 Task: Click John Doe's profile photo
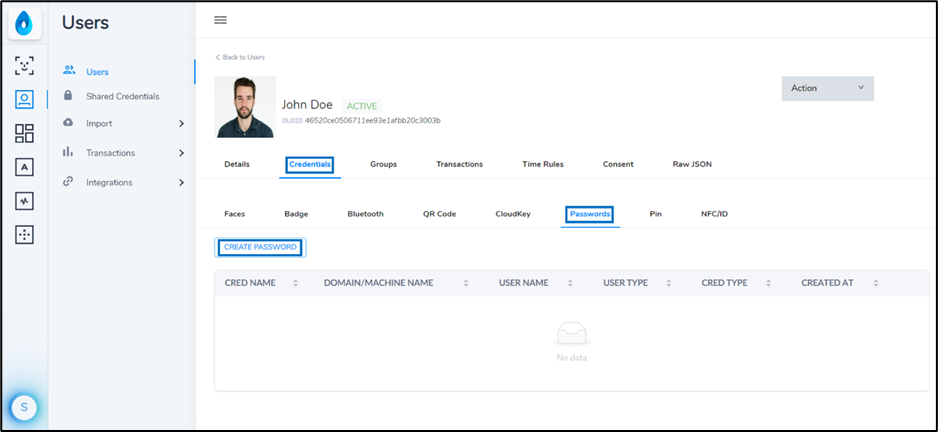click(245, 107)
